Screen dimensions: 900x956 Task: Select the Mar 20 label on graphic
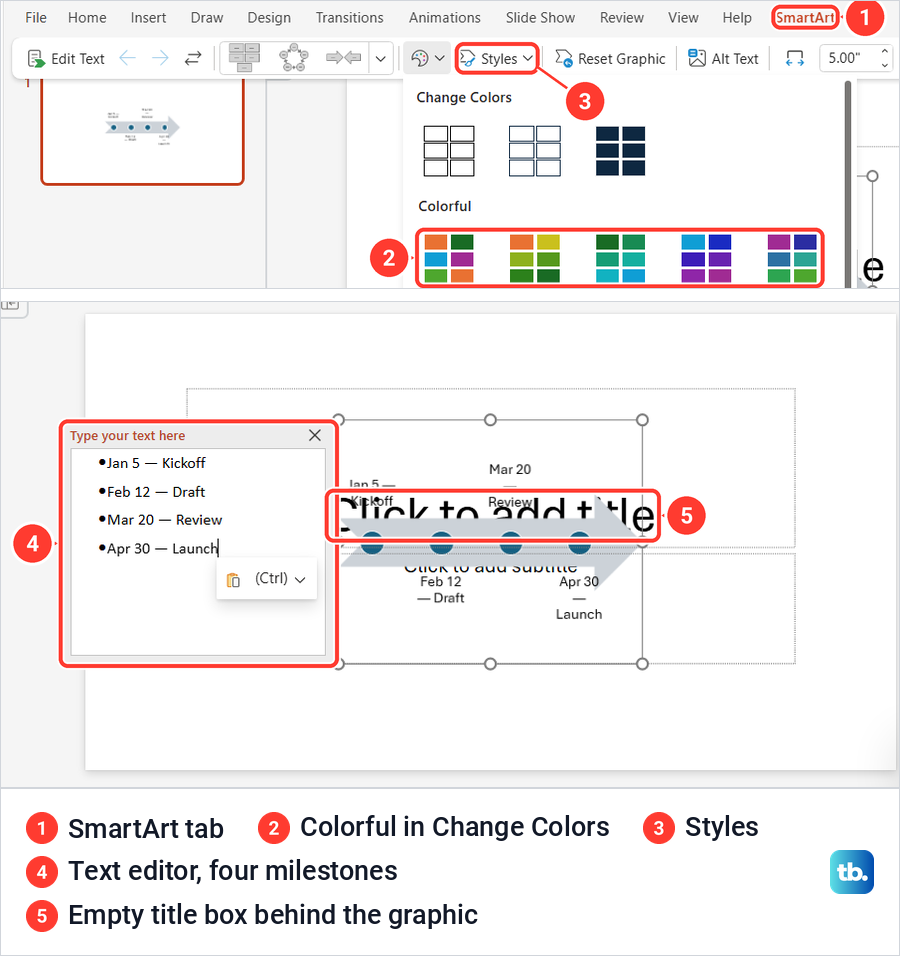point(510,469)
